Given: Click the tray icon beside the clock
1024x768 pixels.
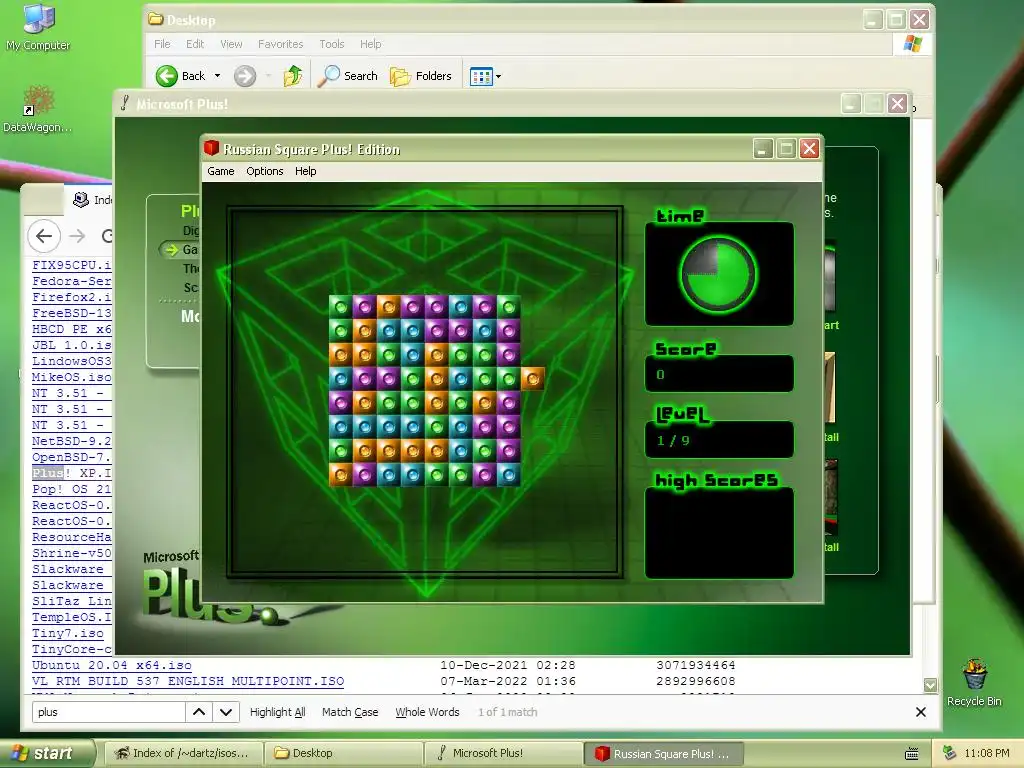Looking at the screenshot, I should tap(949, 753).
